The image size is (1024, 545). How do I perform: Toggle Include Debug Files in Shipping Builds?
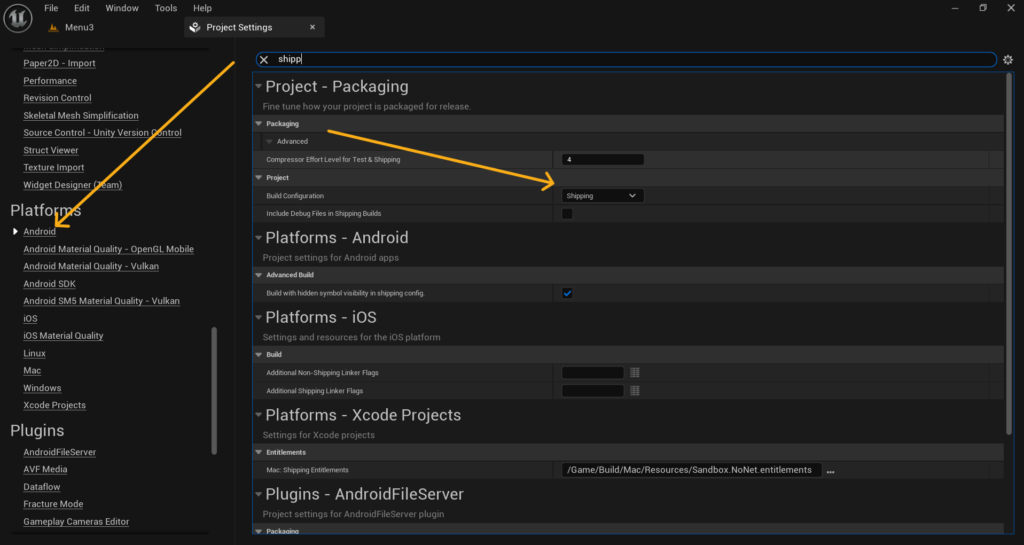567,213
